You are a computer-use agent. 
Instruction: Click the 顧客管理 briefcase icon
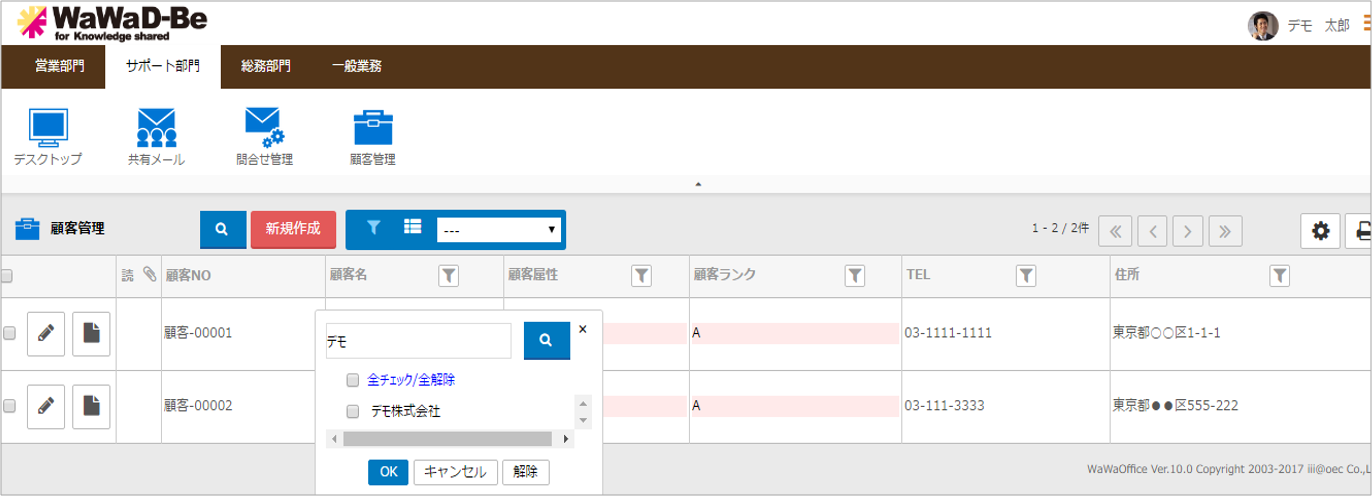[x=373, y=128]
